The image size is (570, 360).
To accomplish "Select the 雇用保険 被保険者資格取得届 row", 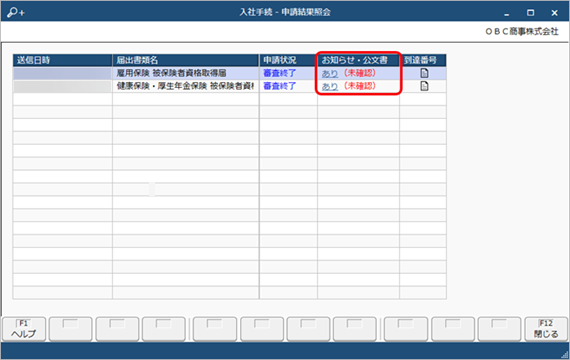I will [x=229, y=73].
